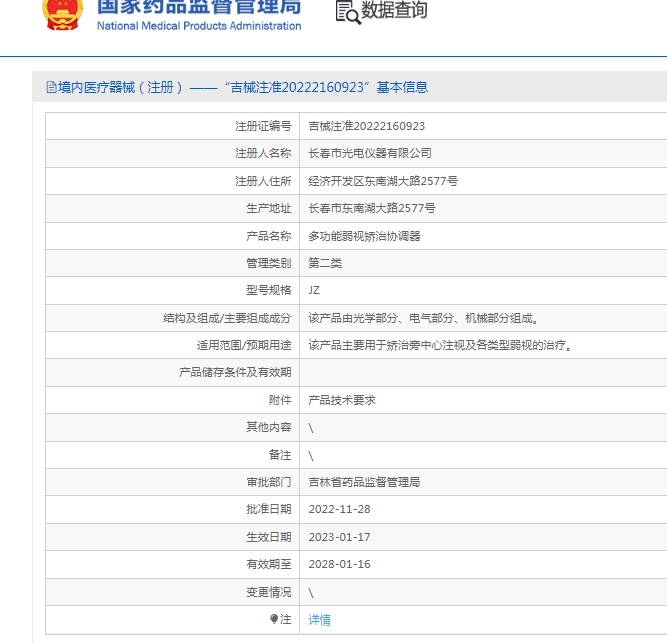Image resolution: width=667 pixels, height=643 pixels.
Task: Click the backslash value in 备注 row
Action: [x=311, y=456]
